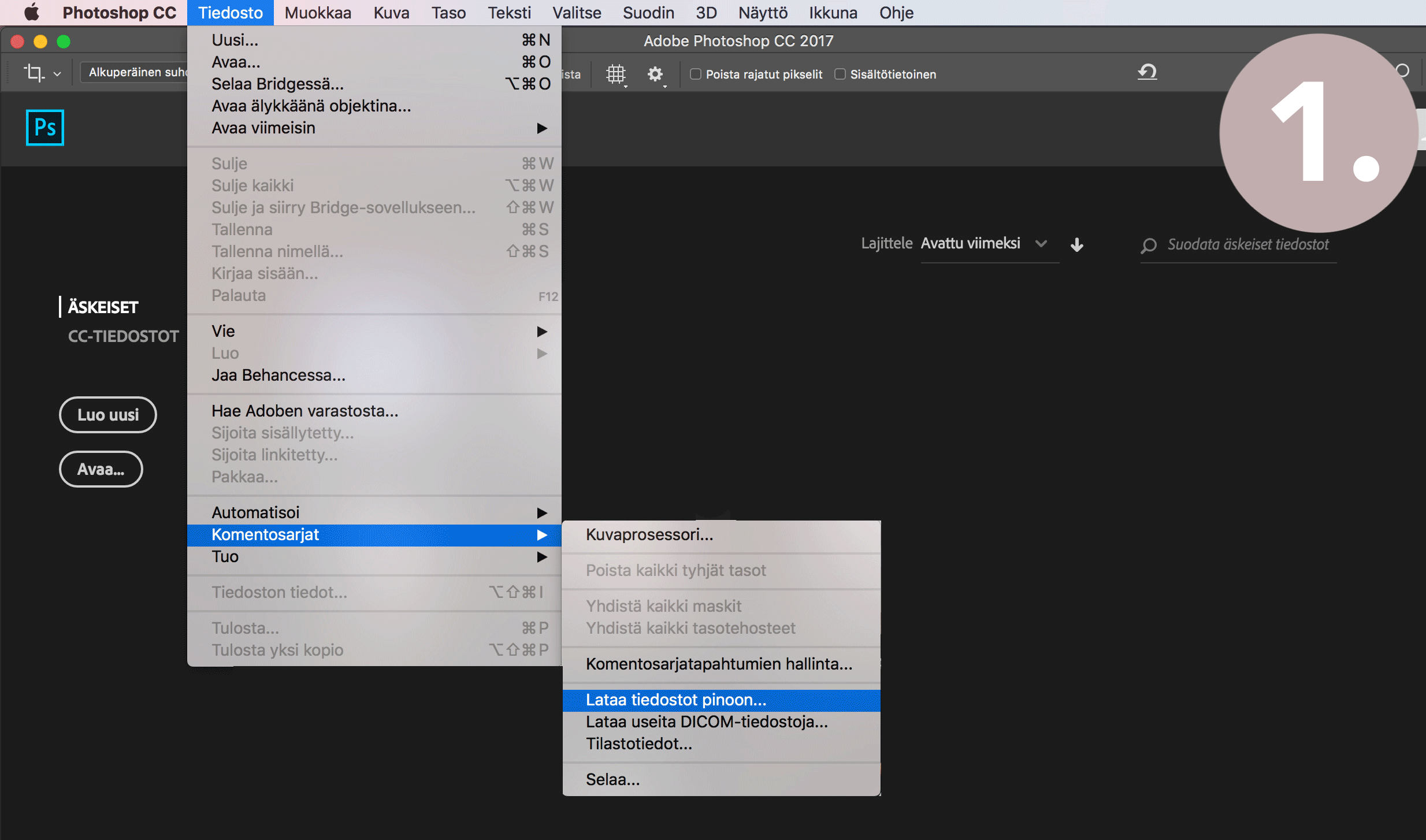The image size is (1426, 840).
Task: Expand the Komentosarjat submenu
Action: (374, 534)
